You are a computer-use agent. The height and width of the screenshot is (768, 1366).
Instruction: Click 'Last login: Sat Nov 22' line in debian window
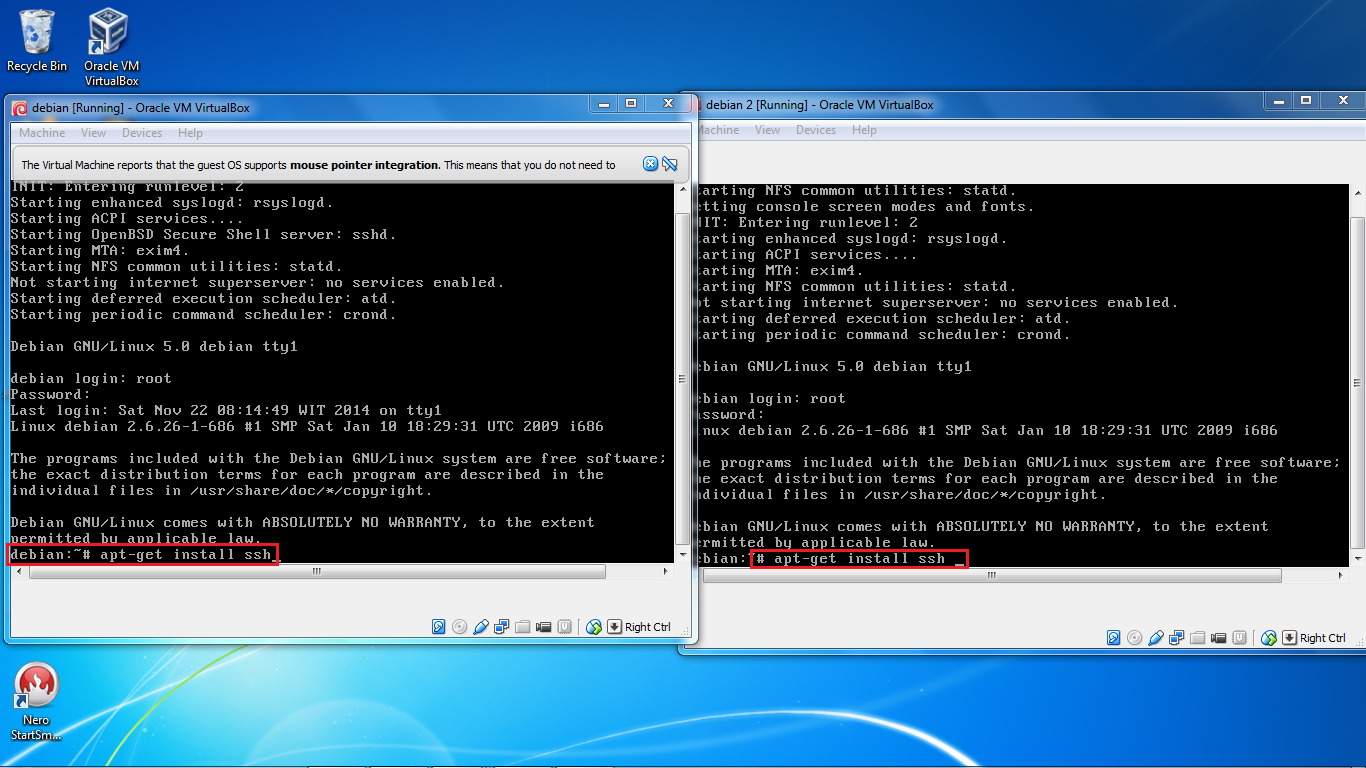[x=226, y=411]
